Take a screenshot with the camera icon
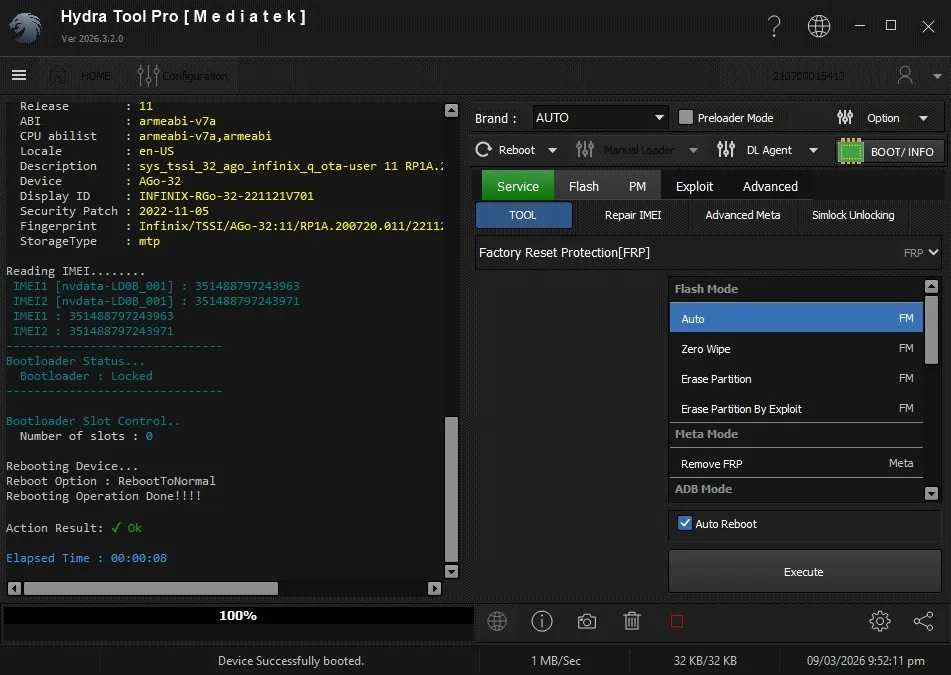Image resolution: width=951 pixels, height=675 pixels. (587, 622)
